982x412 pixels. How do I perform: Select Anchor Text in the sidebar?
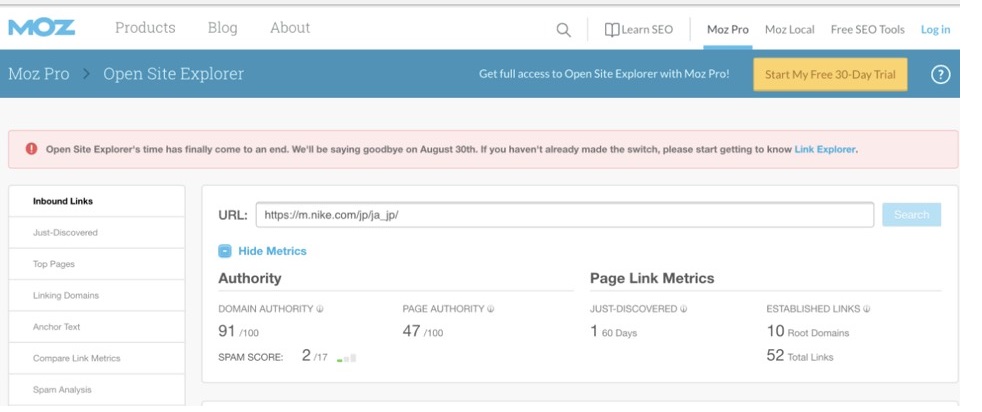coord(97,326)
